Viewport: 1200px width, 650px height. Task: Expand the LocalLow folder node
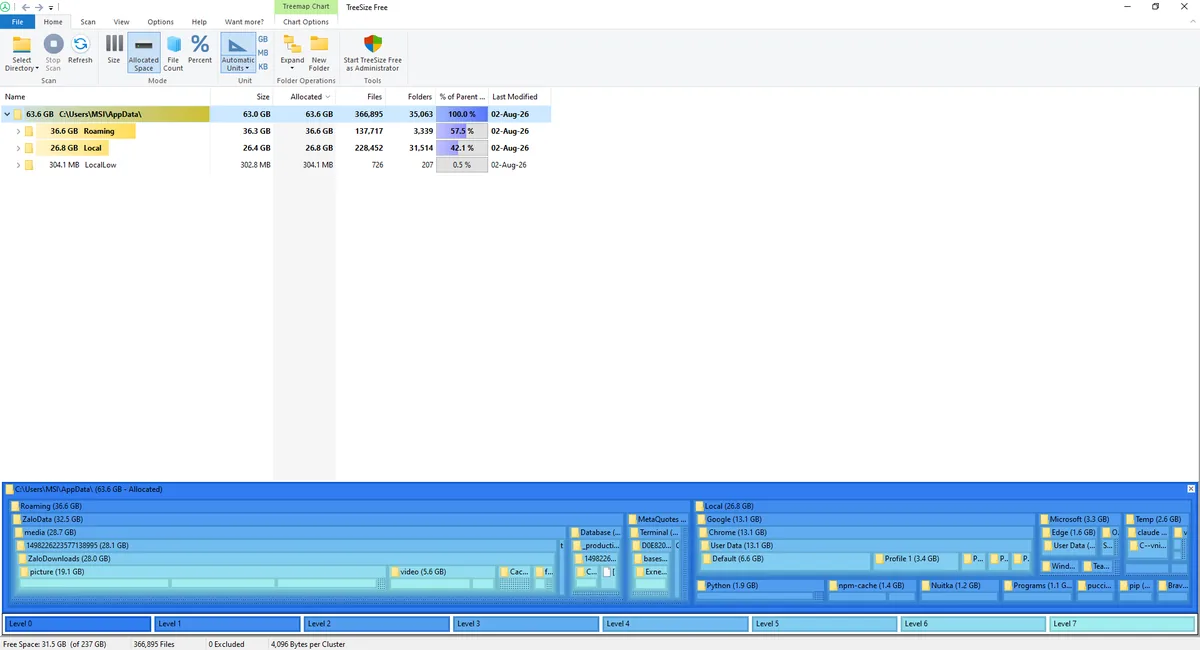18,165
